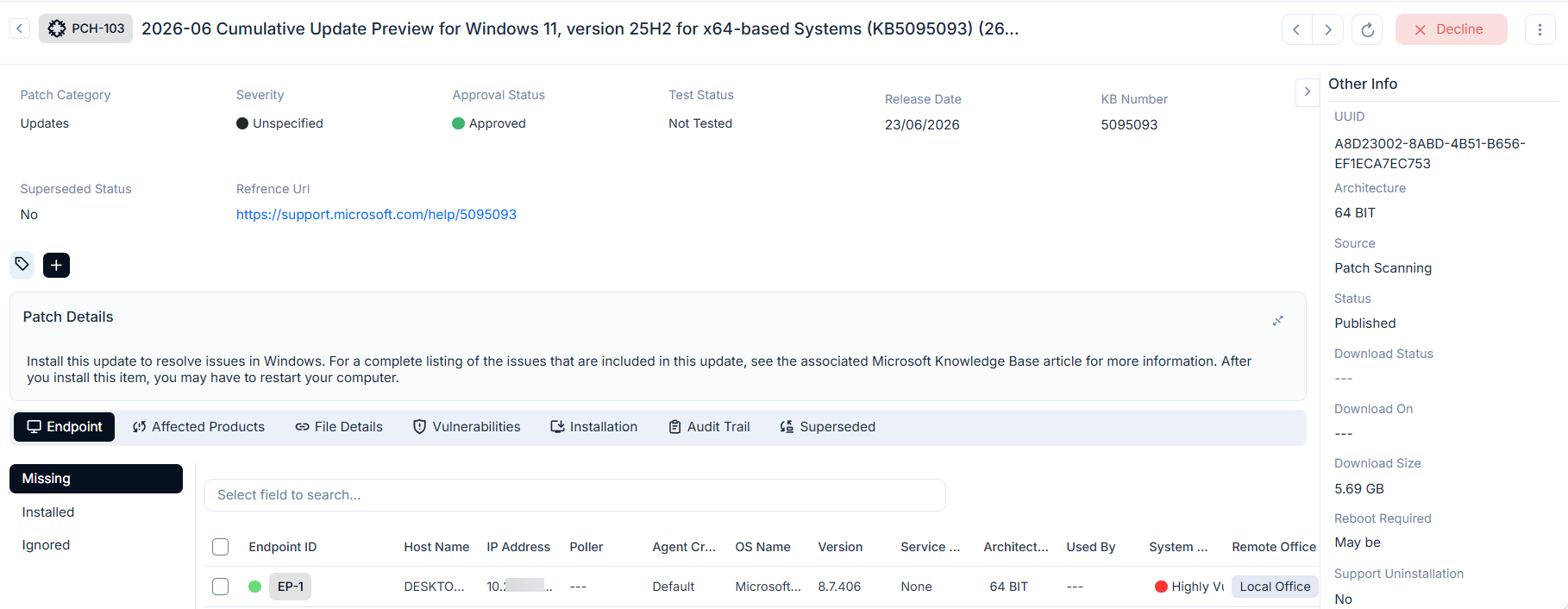Tick the select-all endpoints checkbox
Viewport: 1568px width, 609px height.
[221, 547]
